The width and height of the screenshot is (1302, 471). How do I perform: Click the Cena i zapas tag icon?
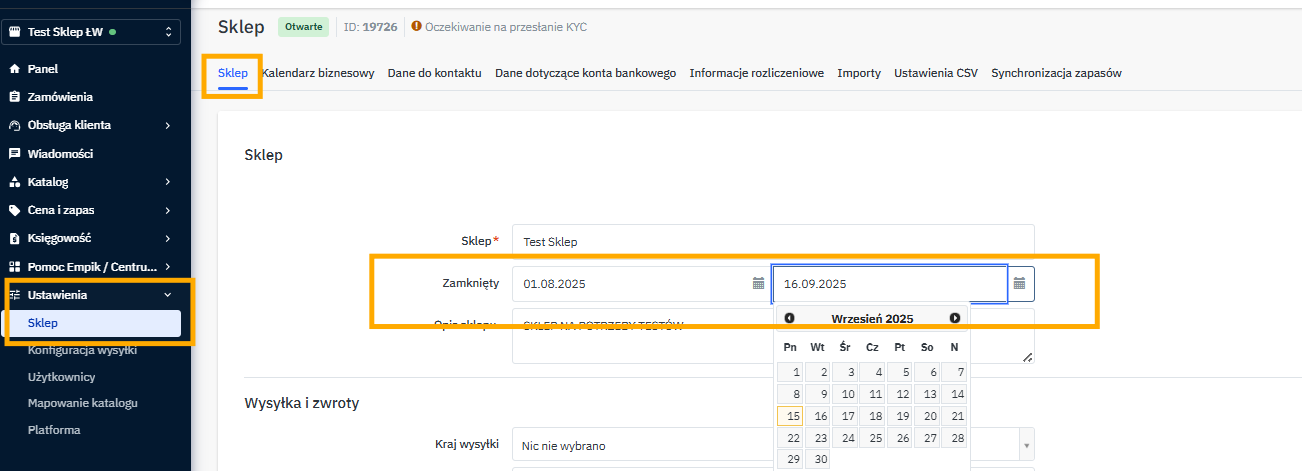coord(14,211)
